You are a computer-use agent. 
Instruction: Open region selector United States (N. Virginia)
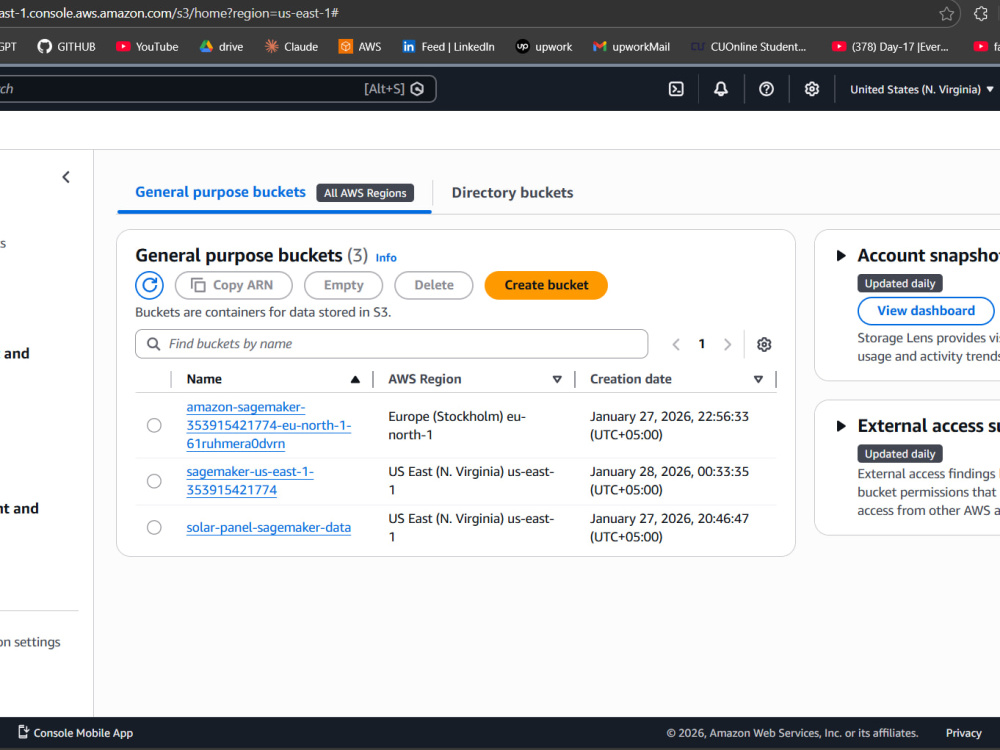(x=922, y=89)
